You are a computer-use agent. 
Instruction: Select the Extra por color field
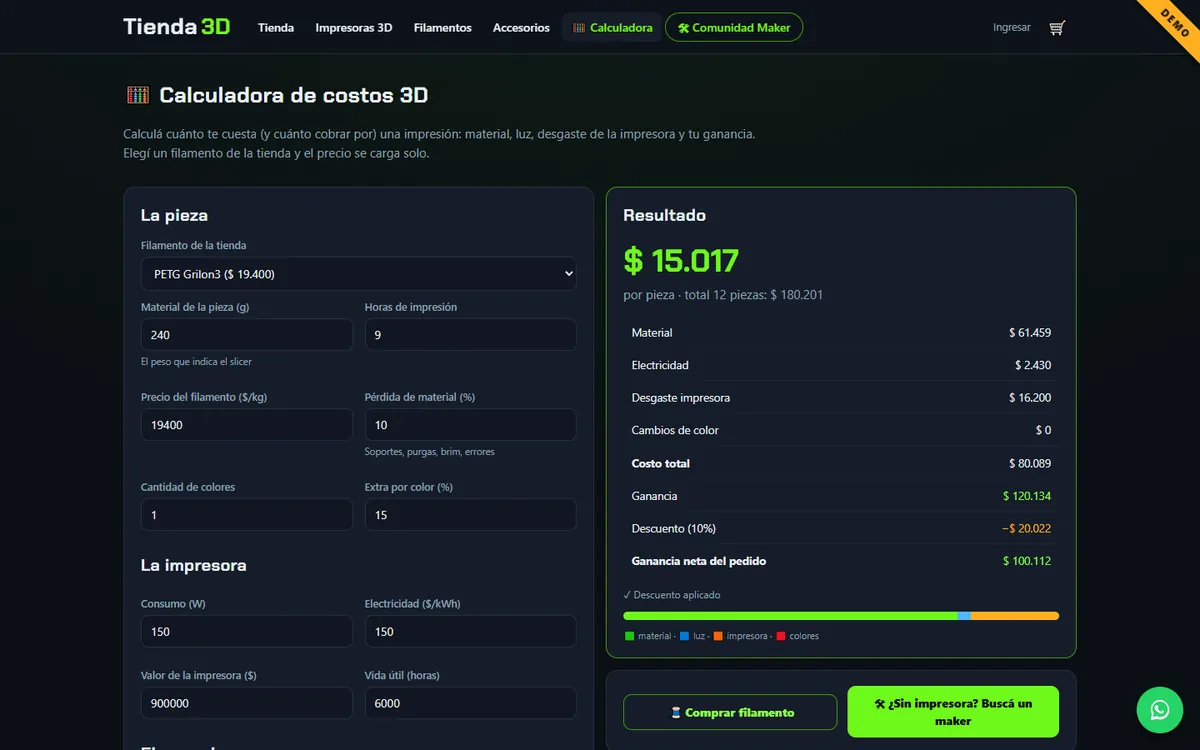tap(471, 515)
